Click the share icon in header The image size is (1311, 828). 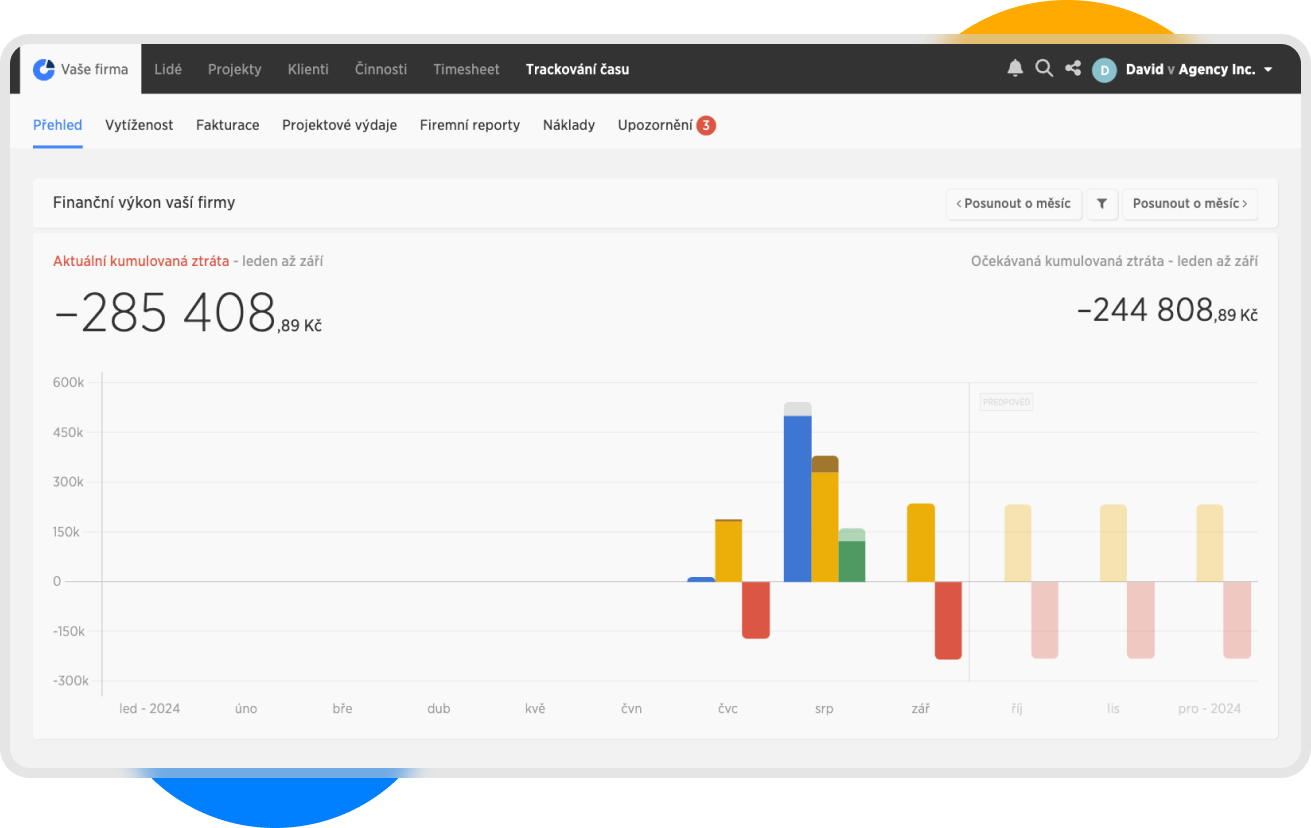tap(1073, 68)
